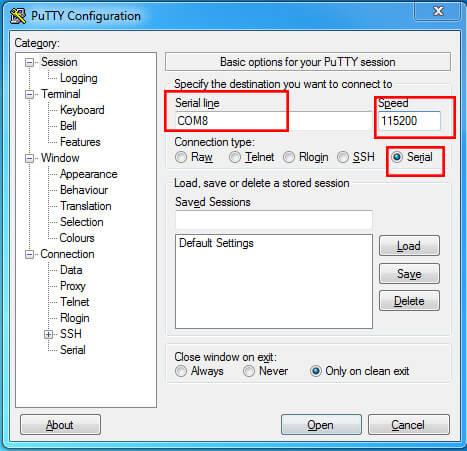Select Telnet as connection type
This screenshot has height=451, width=467.
(x=235, y=157)
